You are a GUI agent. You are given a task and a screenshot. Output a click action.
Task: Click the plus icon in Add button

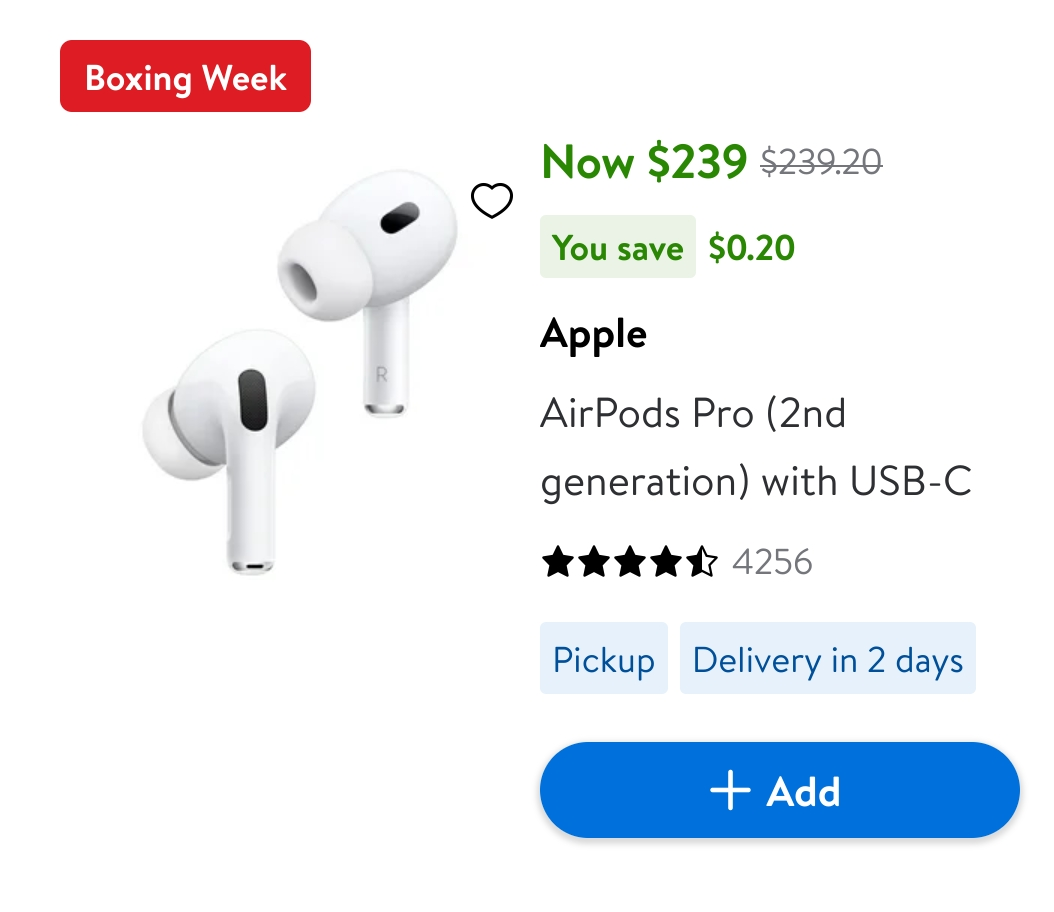pyautogui.click(x=730, y=791)
